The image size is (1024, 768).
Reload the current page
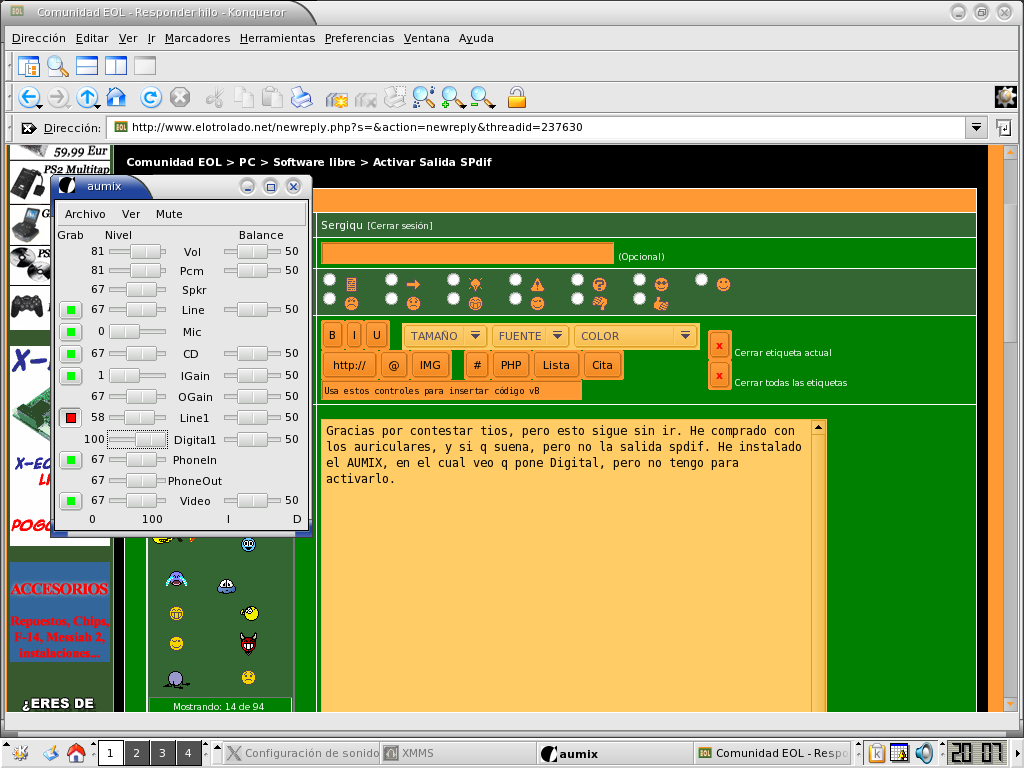150,97
